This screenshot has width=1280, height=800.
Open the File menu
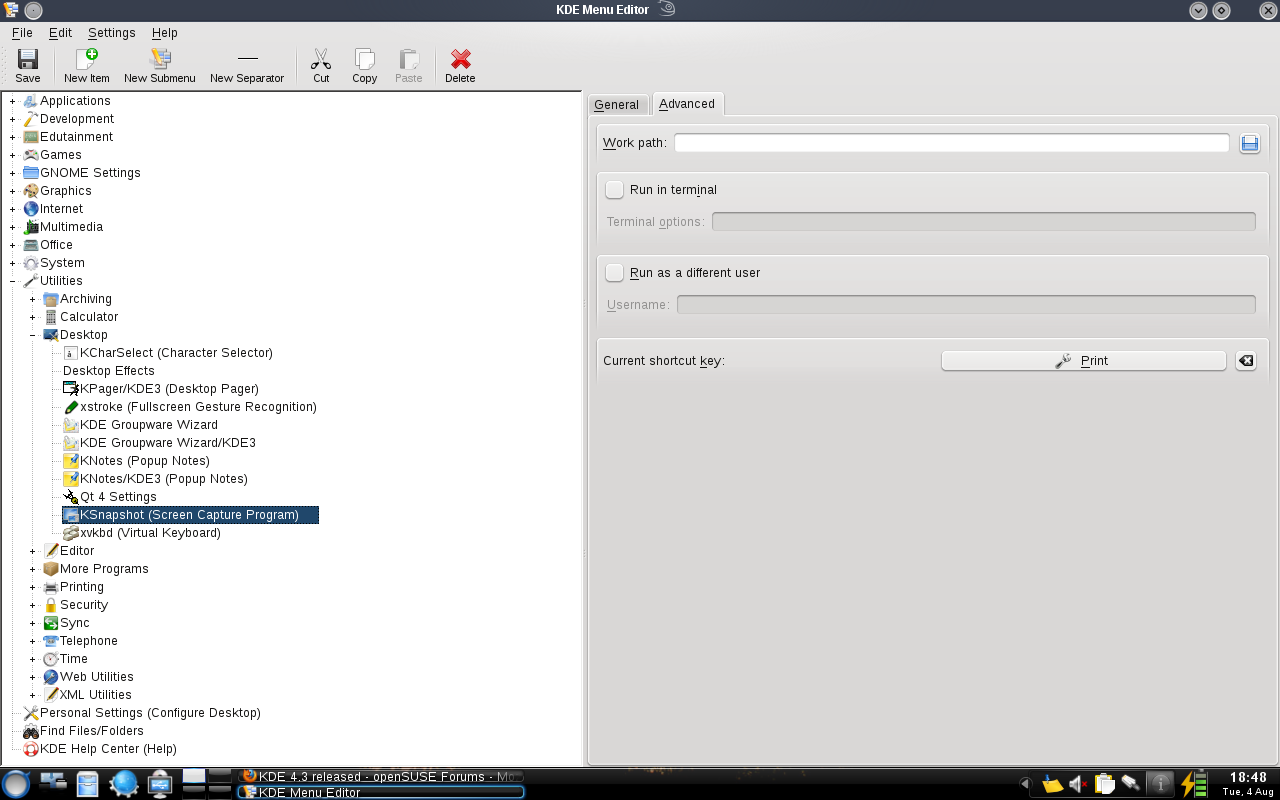[22, 33]
